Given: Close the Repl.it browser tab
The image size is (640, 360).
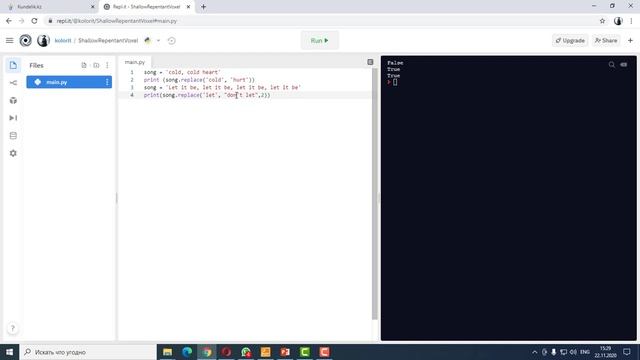Looking at the screenshot, I should click(x=188, y=7).
